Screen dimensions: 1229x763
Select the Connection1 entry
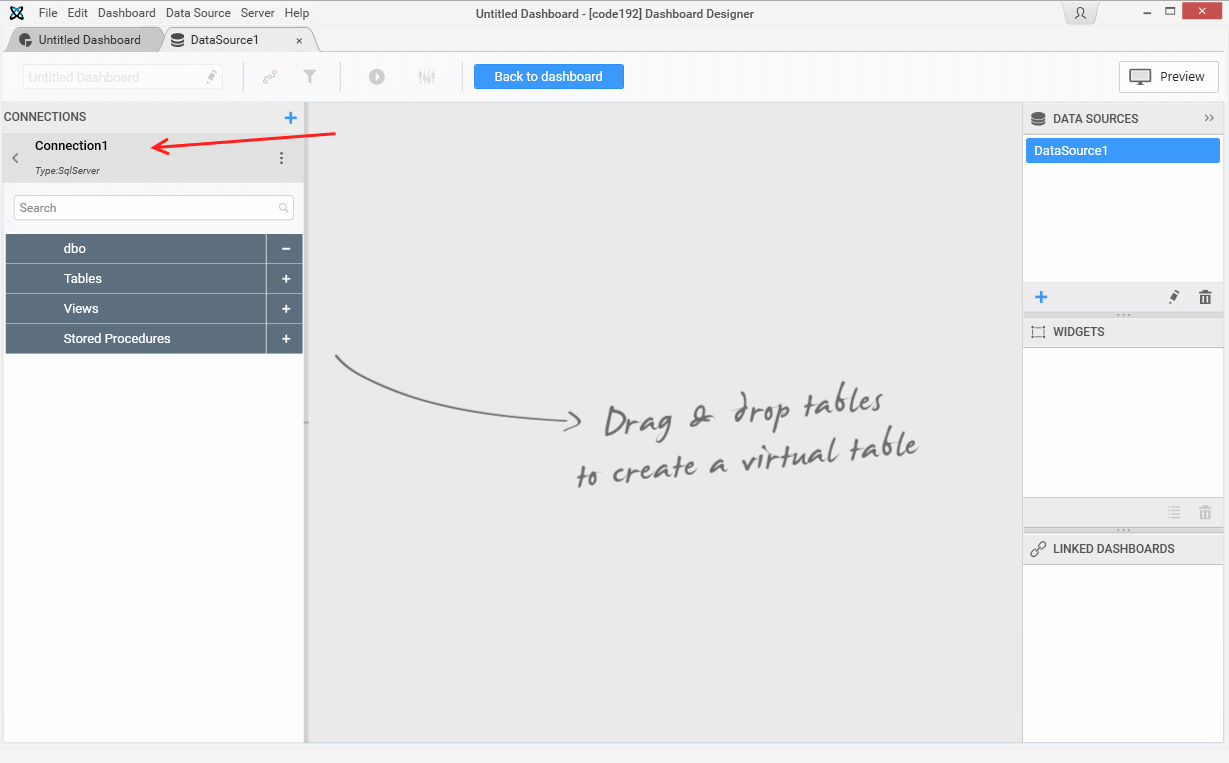tap(153, 158)
